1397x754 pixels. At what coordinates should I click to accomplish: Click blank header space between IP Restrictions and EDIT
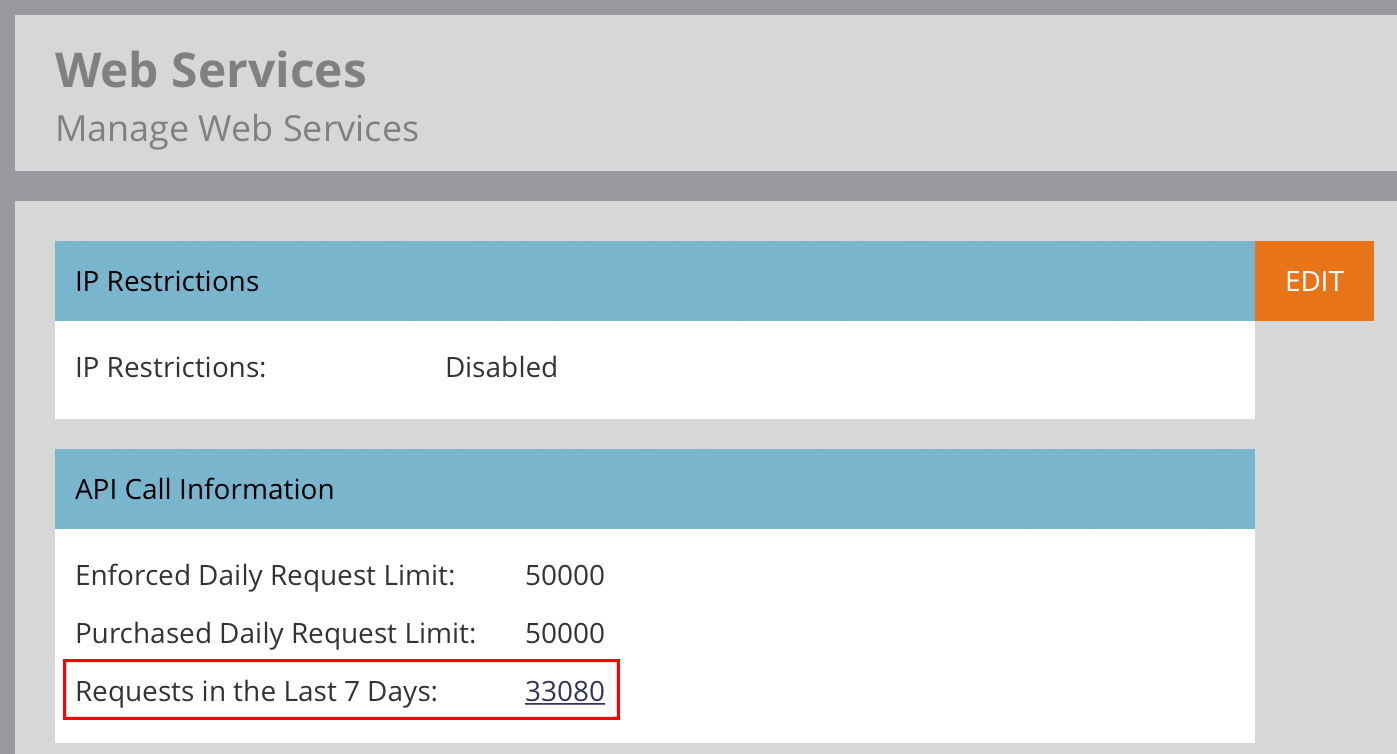[x=750, y=282]
